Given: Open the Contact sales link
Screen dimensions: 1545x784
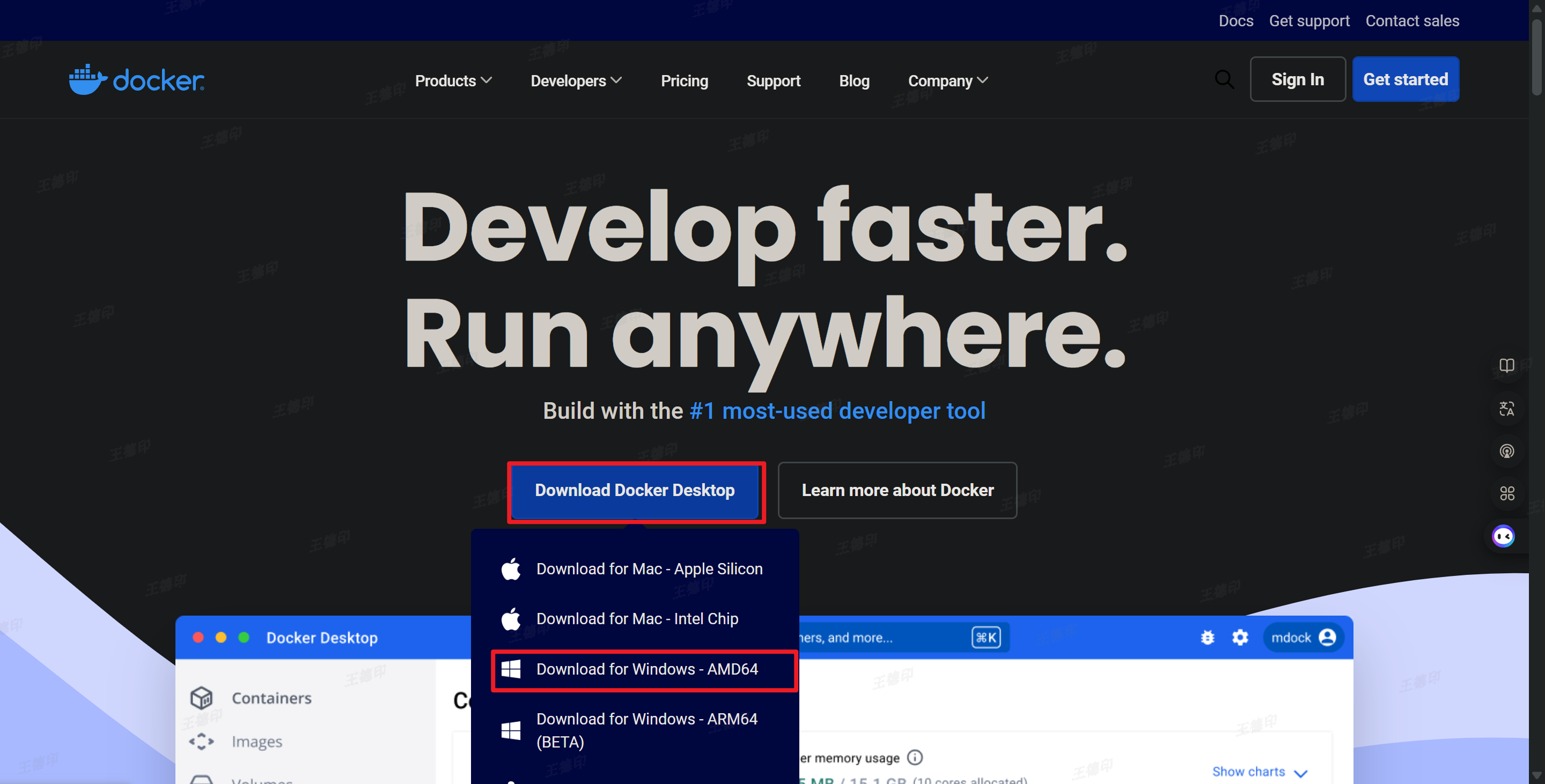Looking at the screenshot, I should (x=1412, y=21).
